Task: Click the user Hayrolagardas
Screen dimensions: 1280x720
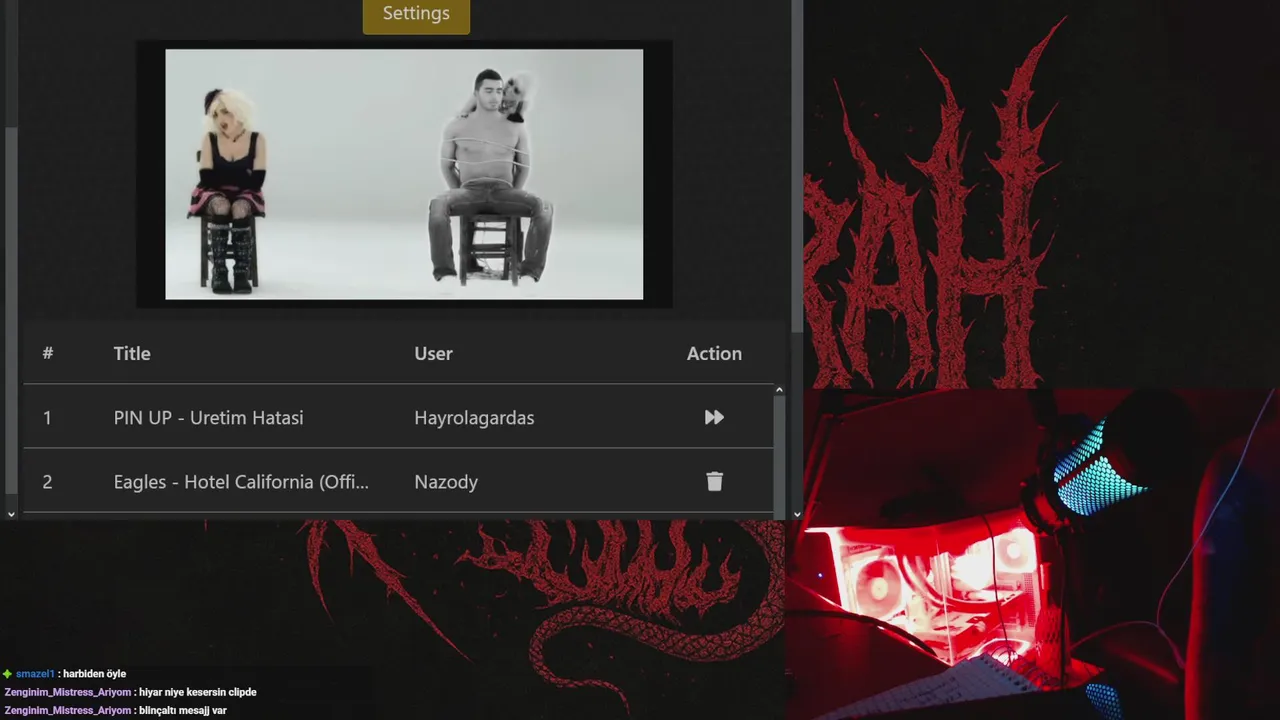Action: 474,417
